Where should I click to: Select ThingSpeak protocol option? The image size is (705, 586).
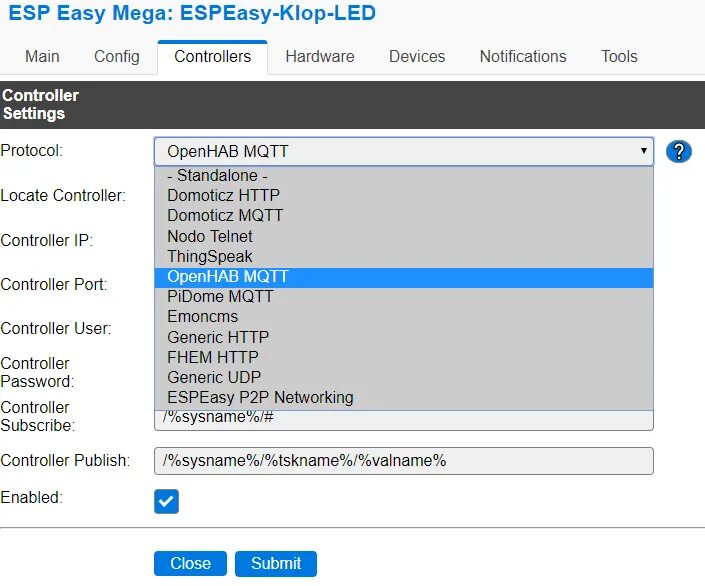pos(404,256)
